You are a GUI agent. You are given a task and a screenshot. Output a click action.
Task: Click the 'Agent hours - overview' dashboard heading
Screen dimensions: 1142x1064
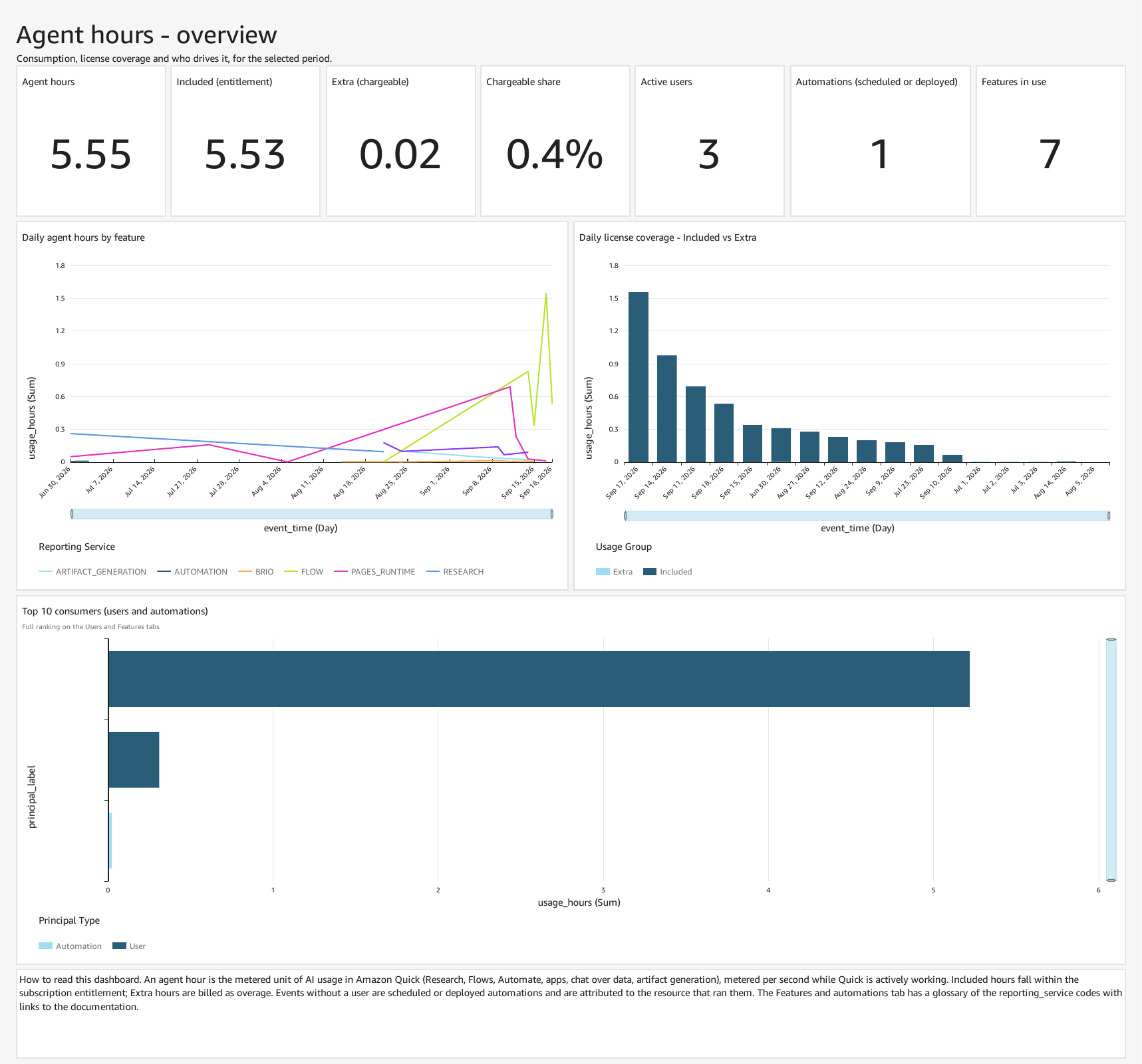pyautogui.click(x=146, y=35)
